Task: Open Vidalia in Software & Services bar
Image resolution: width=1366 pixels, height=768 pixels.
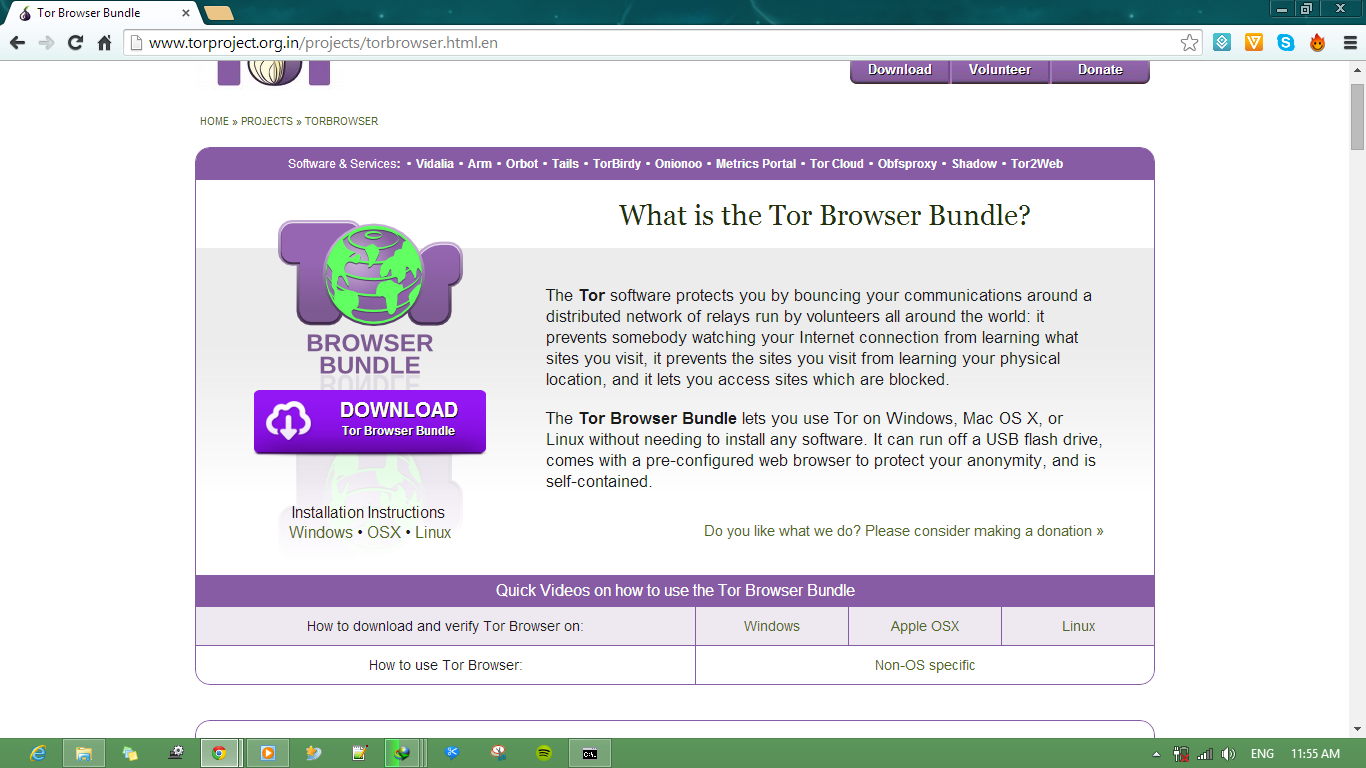Action: [x=434, y=164]
